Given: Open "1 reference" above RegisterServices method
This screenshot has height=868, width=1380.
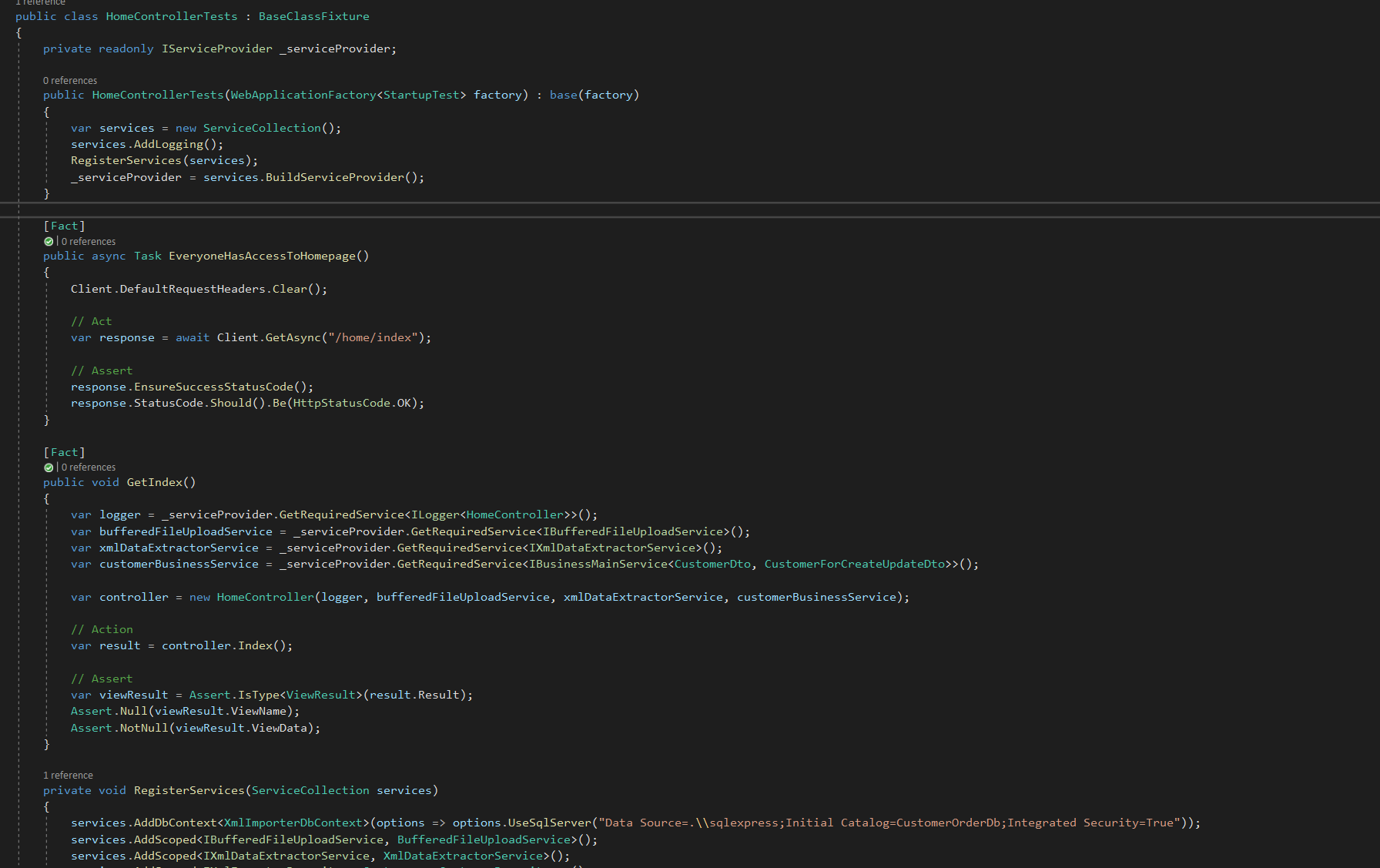Looking at the screenshot, I should [68, 775].
